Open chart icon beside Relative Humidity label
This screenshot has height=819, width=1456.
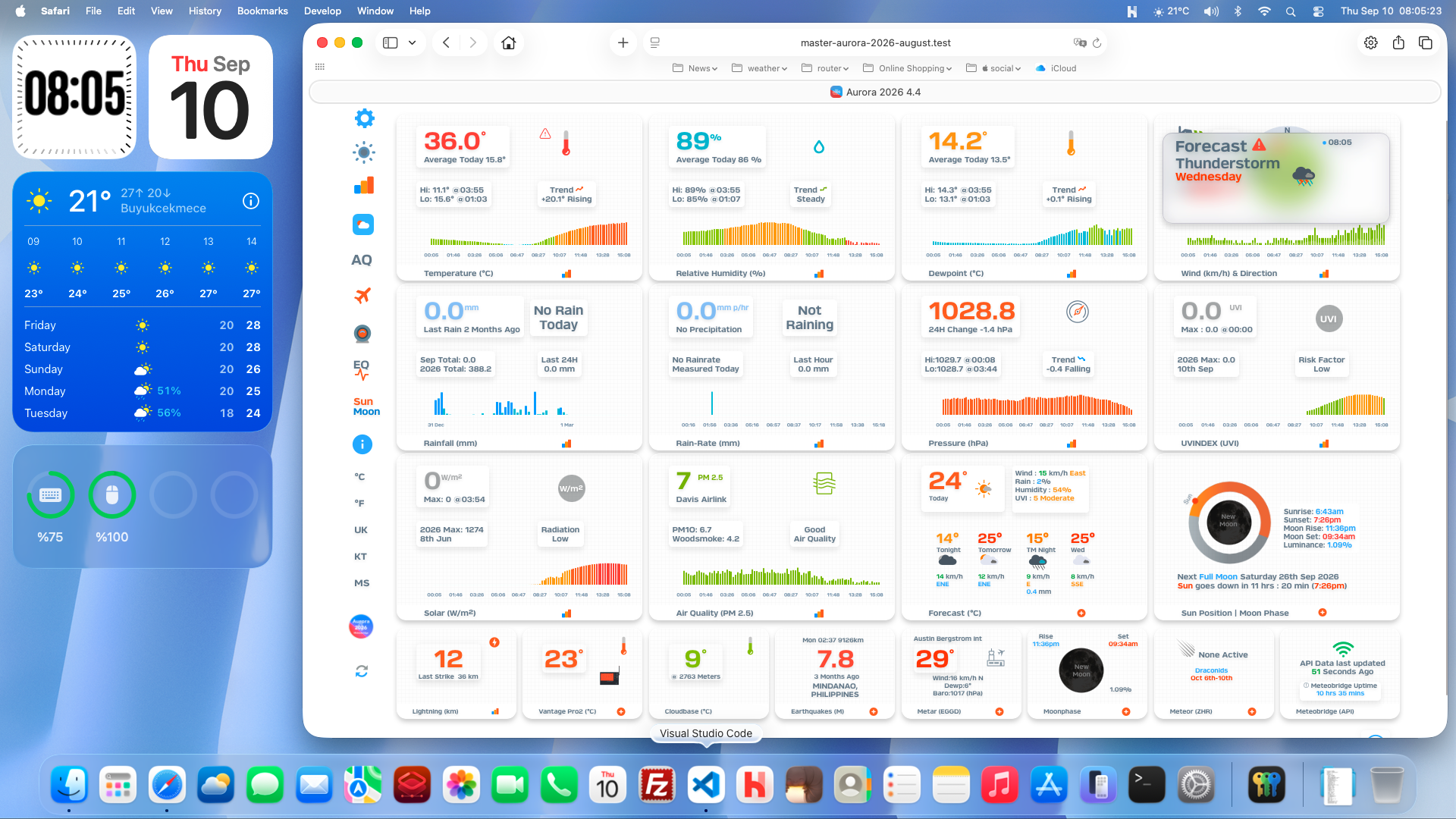819,274
